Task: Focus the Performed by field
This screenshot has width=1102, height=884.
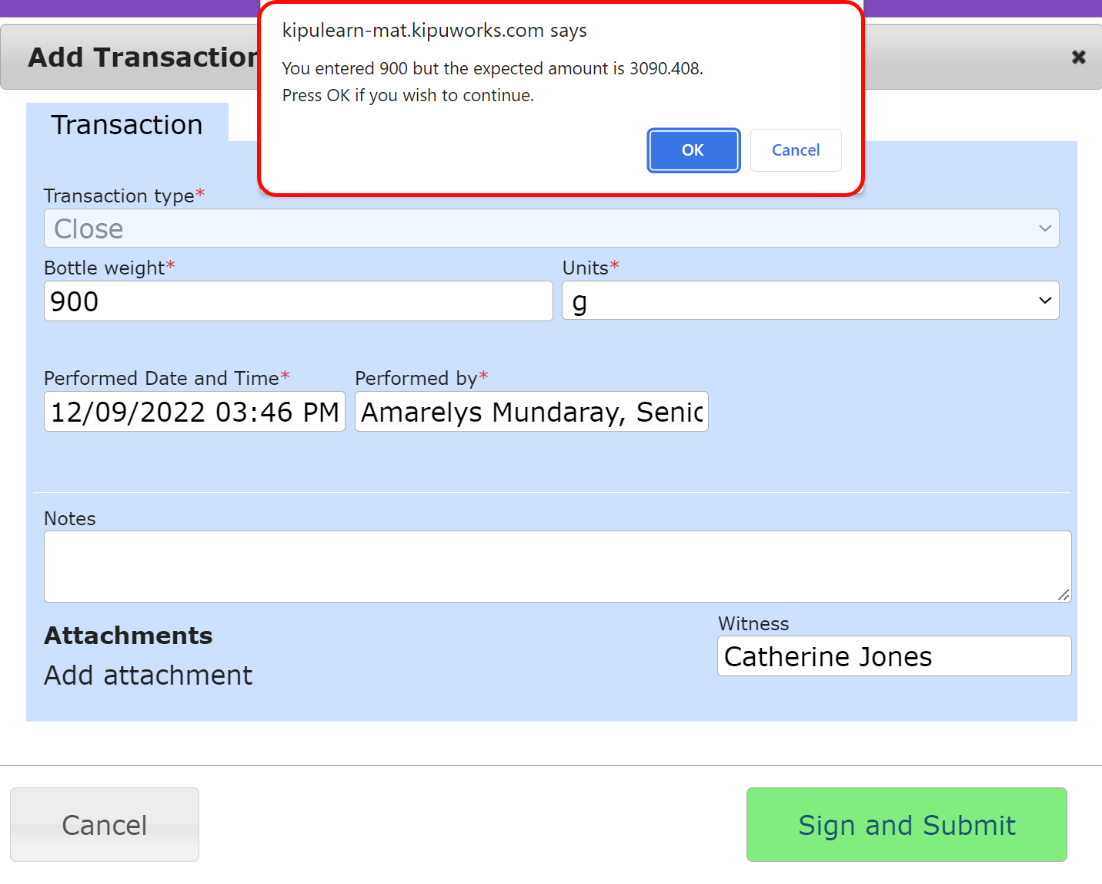Action: pyautogui.click(x=531, y=412)
